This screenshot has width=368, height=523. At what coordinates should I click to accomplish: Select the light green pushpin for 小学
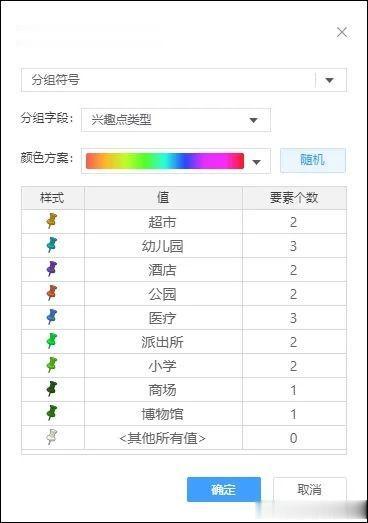52,365
